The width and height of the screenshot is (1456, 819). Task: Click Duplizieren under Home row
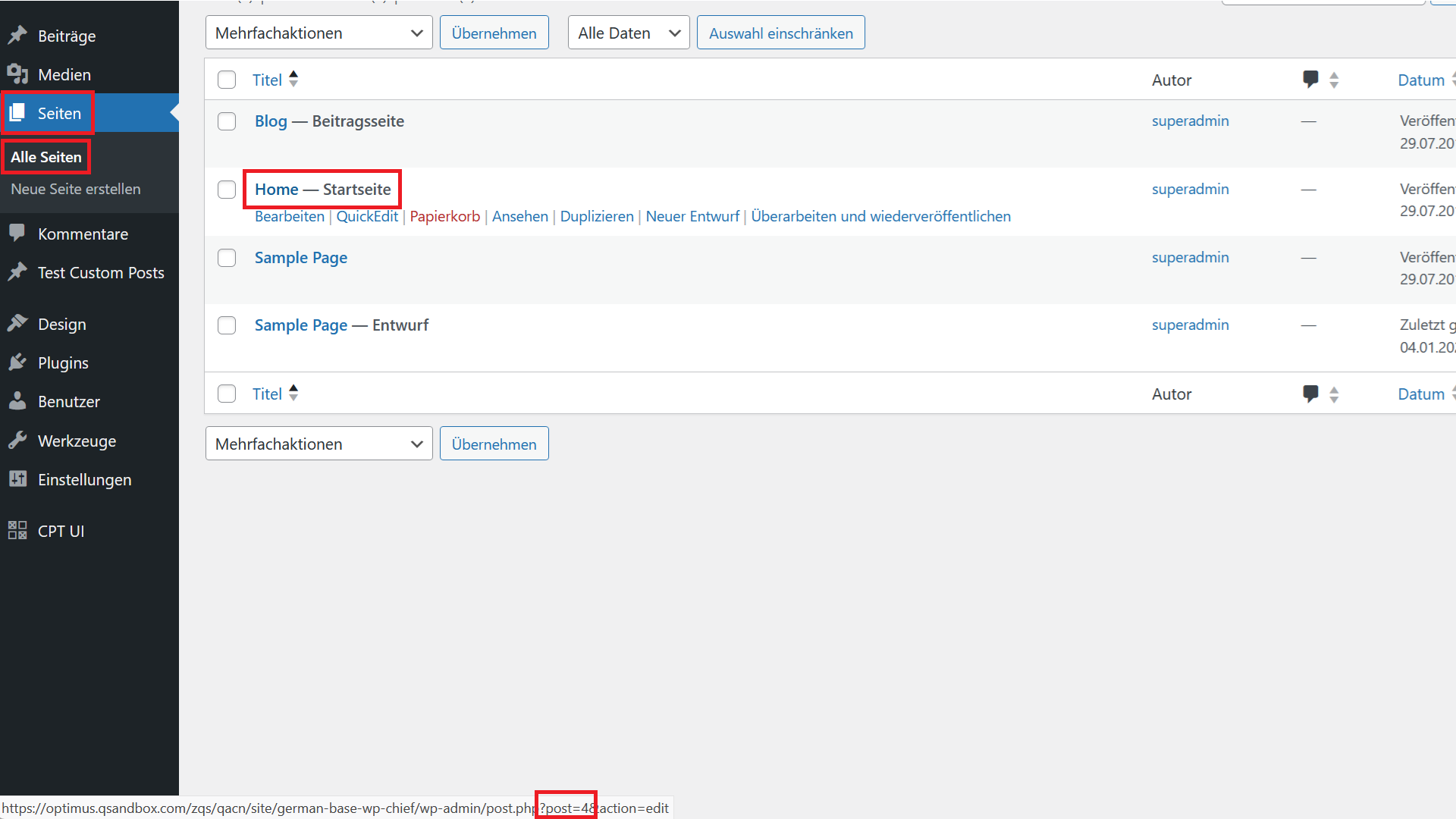(597, 216)
